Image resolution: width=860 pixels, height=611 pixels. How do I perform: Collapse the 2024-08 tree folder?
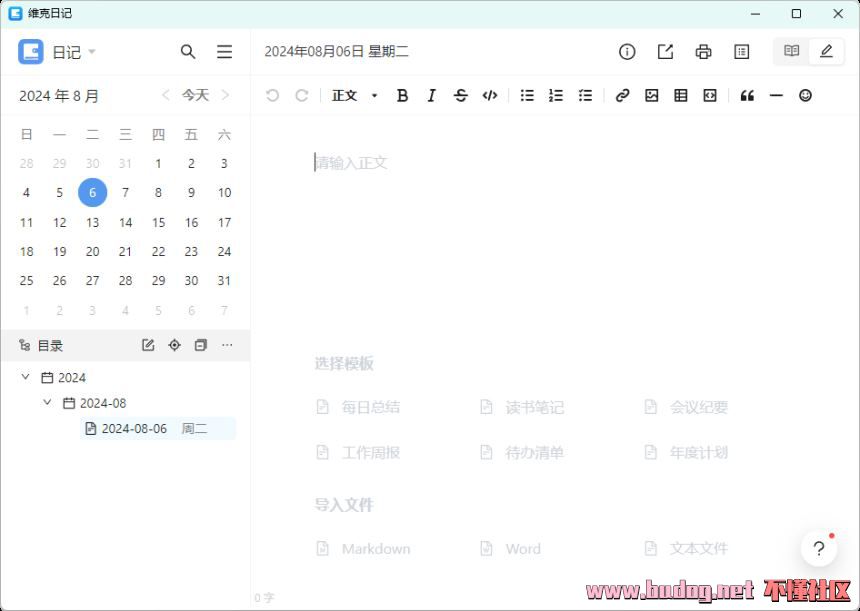coord(47,403)
